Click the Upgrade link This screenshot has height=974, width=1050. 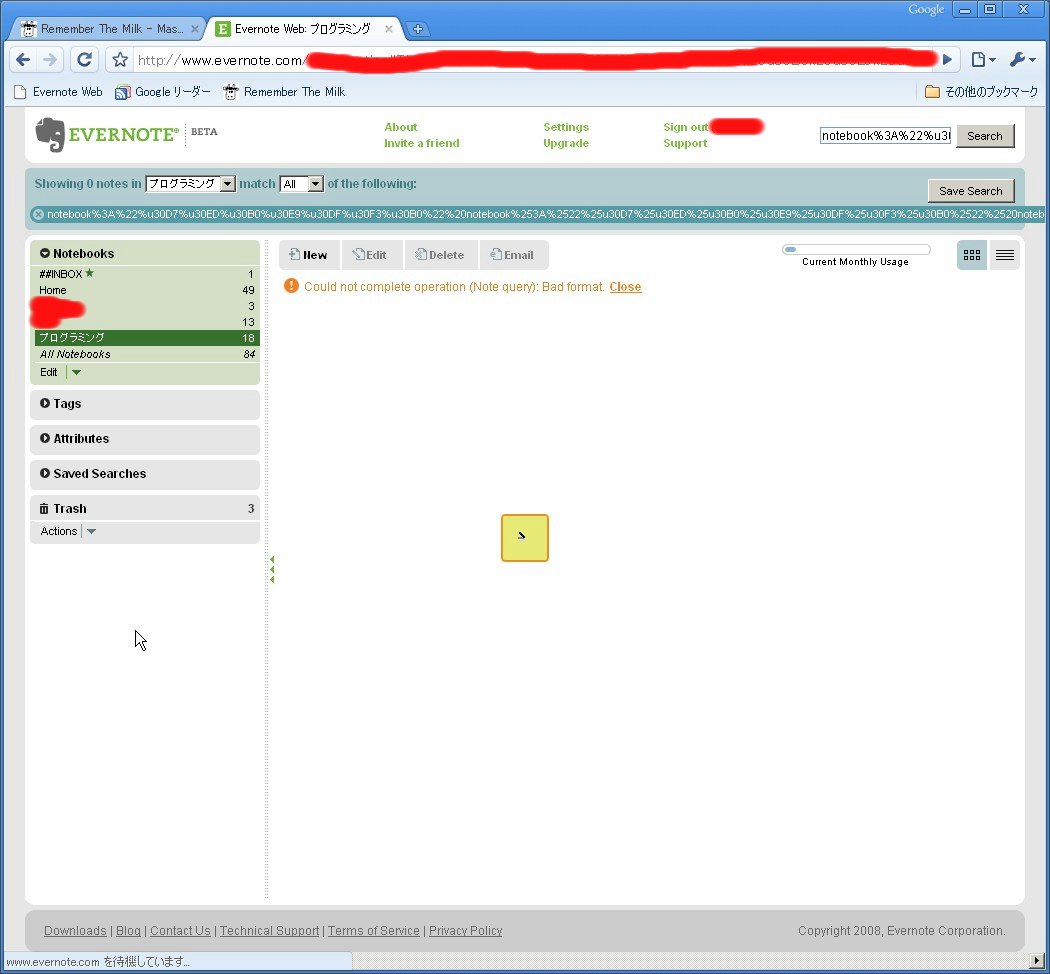pos(566,143)
